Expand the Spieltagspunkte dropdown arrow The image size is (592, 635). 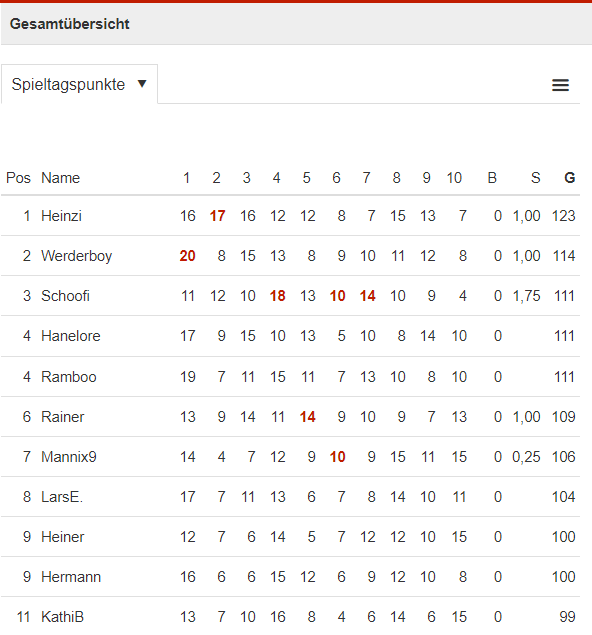tap(142, 84)
